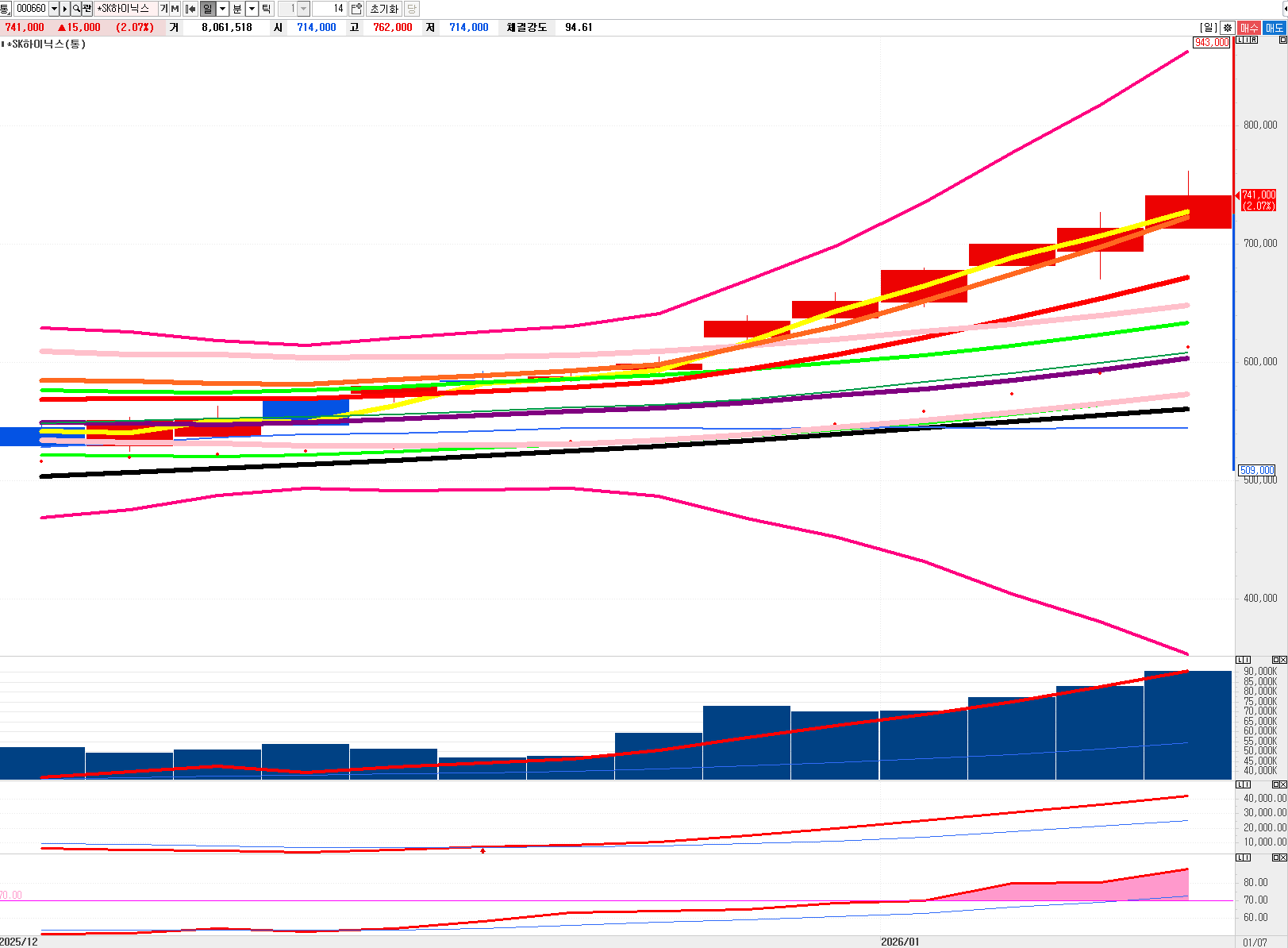Click the add-chart icon beside the 14 field
Image resolution: width=1288 pixels, height=948 pixels.
356,9
